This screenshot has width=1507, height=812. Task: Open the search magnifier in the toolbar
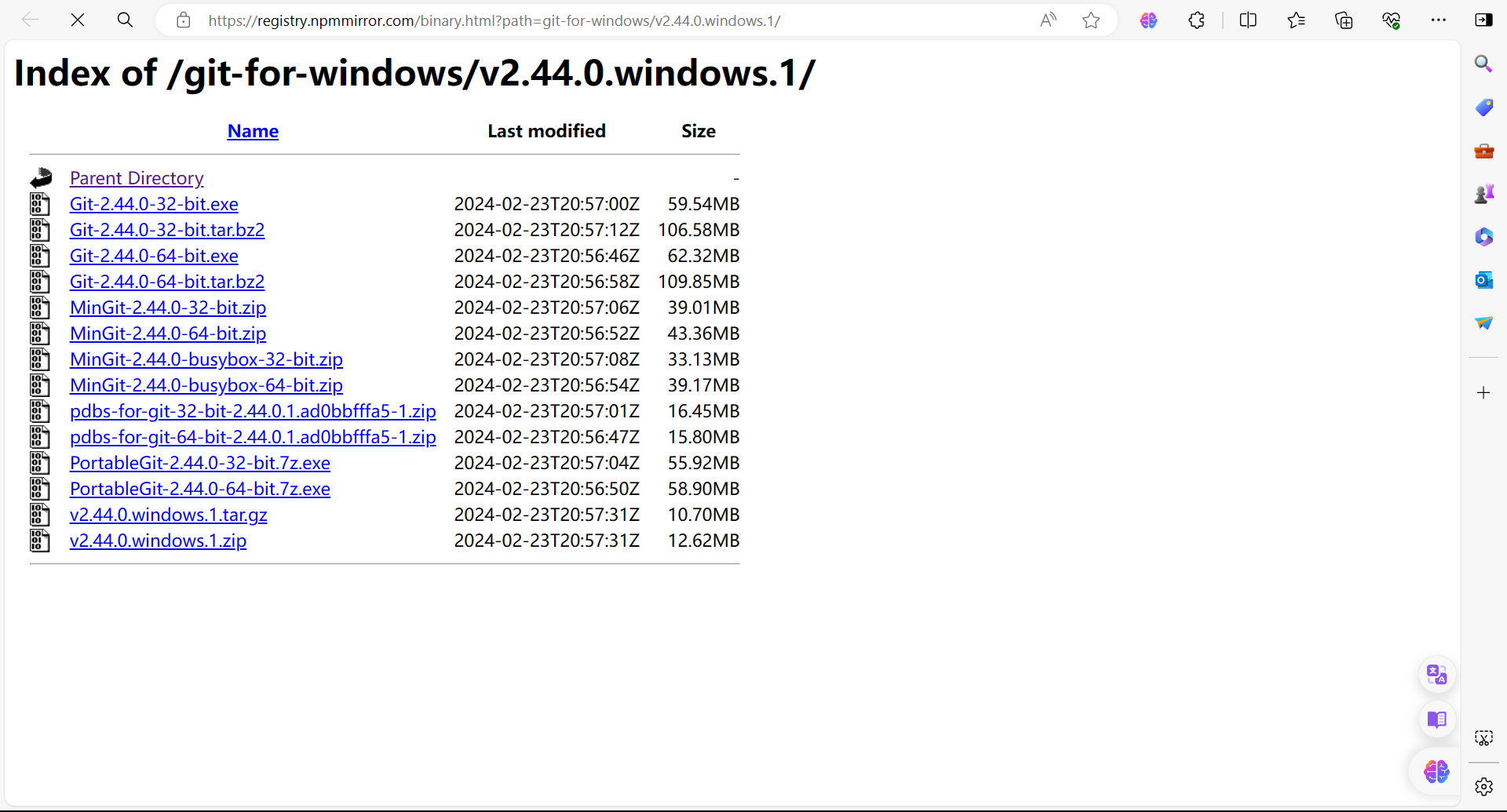point(125,20)
